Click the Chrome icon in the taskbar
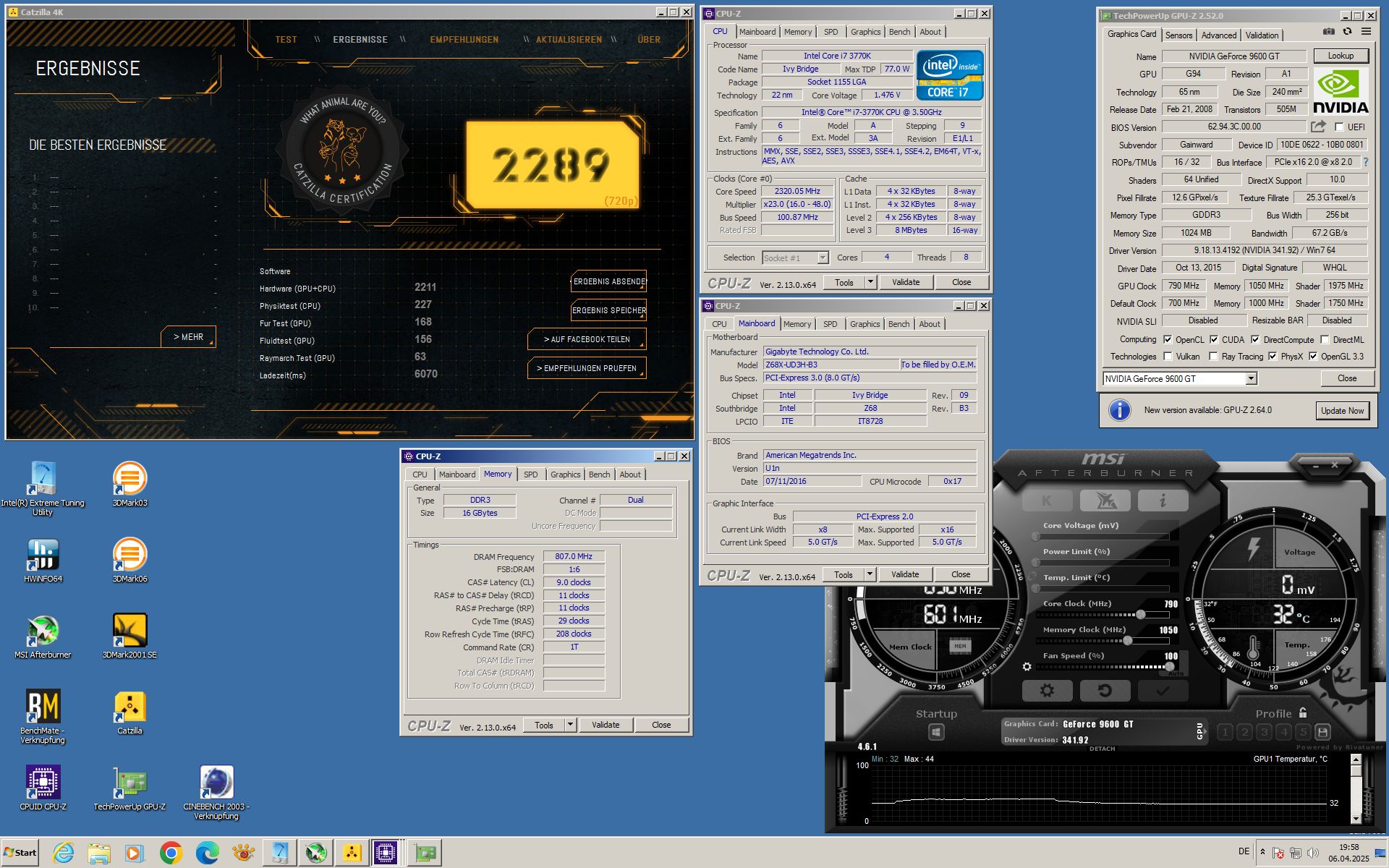This screenshot has height=868, width=1389. pyautogui.click(x=171, y=854)
